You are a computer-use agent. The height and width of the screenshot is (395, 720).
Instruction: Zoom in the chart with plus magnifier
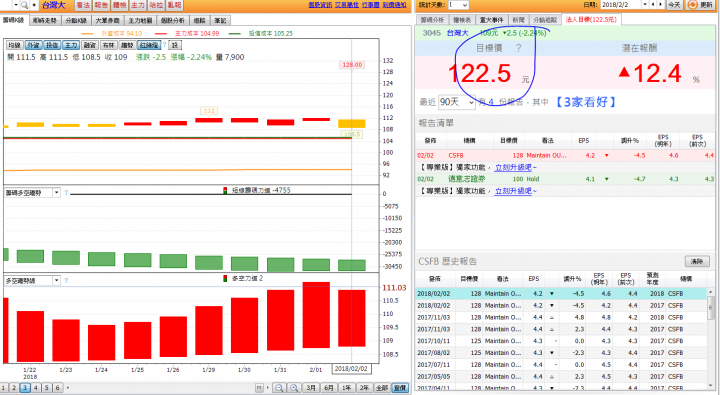tap(294, 388)
